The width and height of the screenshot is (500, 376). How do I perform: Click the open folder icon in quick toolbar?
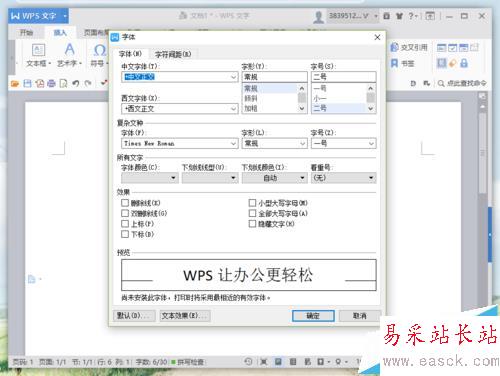pyautogui.click(x=15, y=83)
